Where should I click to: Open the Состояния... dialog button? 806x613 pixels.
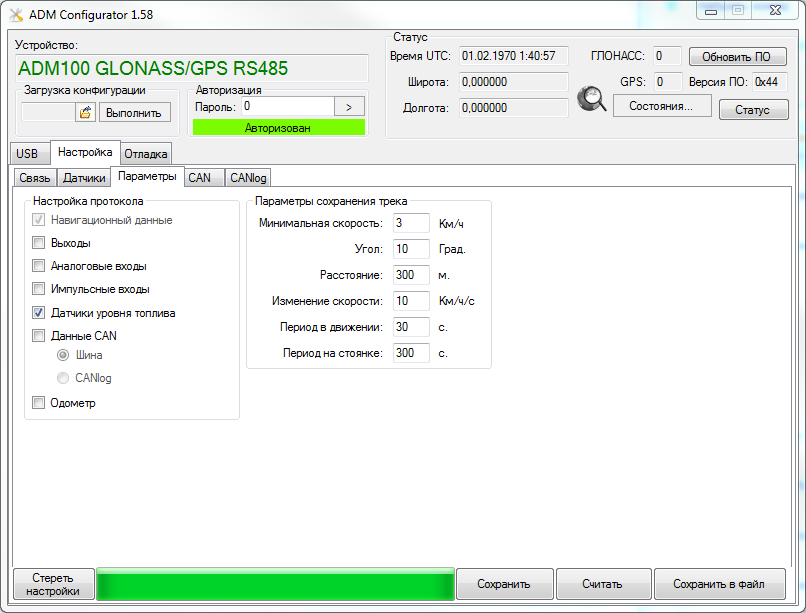click(662, 106)
